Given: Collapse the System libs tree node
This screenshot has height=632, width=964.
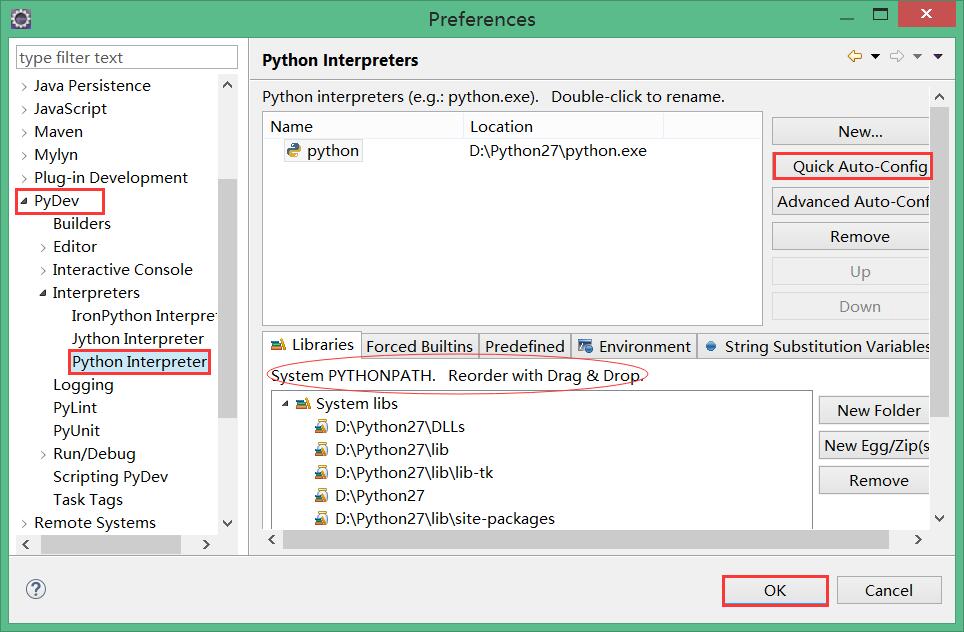Looking at the screenshot, I should 285,404.
